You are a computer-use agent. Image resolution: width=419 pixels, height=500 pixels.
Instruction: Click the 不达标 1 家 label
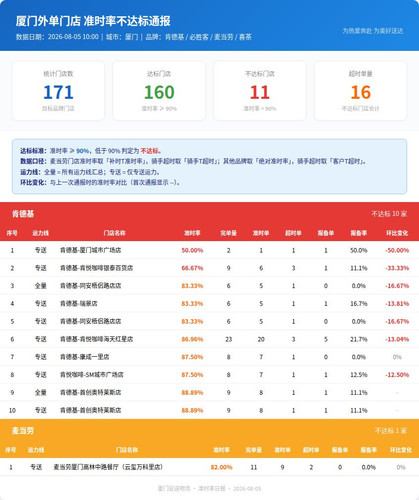click(391, 431)
